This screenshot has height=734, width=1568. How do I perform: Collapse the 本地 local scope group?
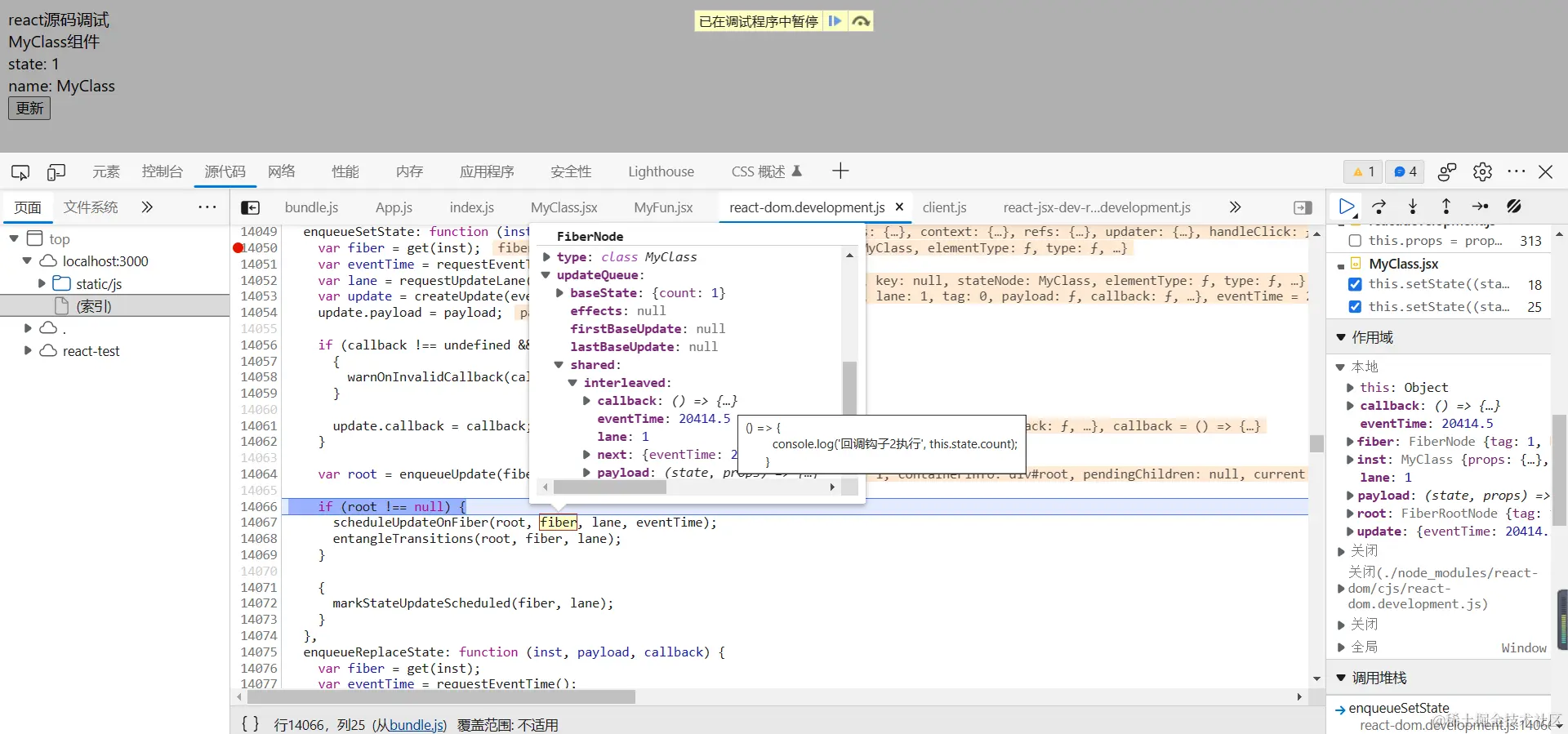pos(1340,367)
